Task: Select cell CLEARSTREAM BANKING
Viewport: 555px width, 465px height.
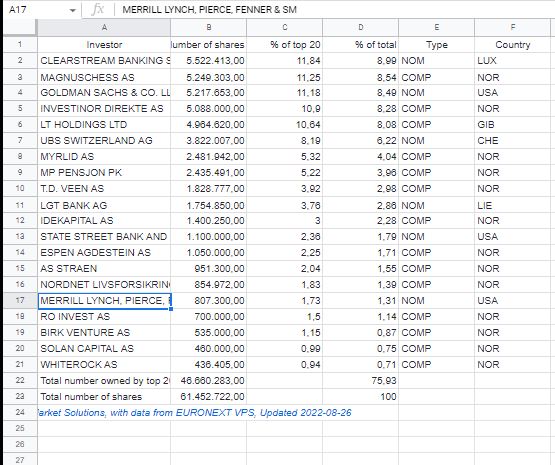Action: point(104,61)
